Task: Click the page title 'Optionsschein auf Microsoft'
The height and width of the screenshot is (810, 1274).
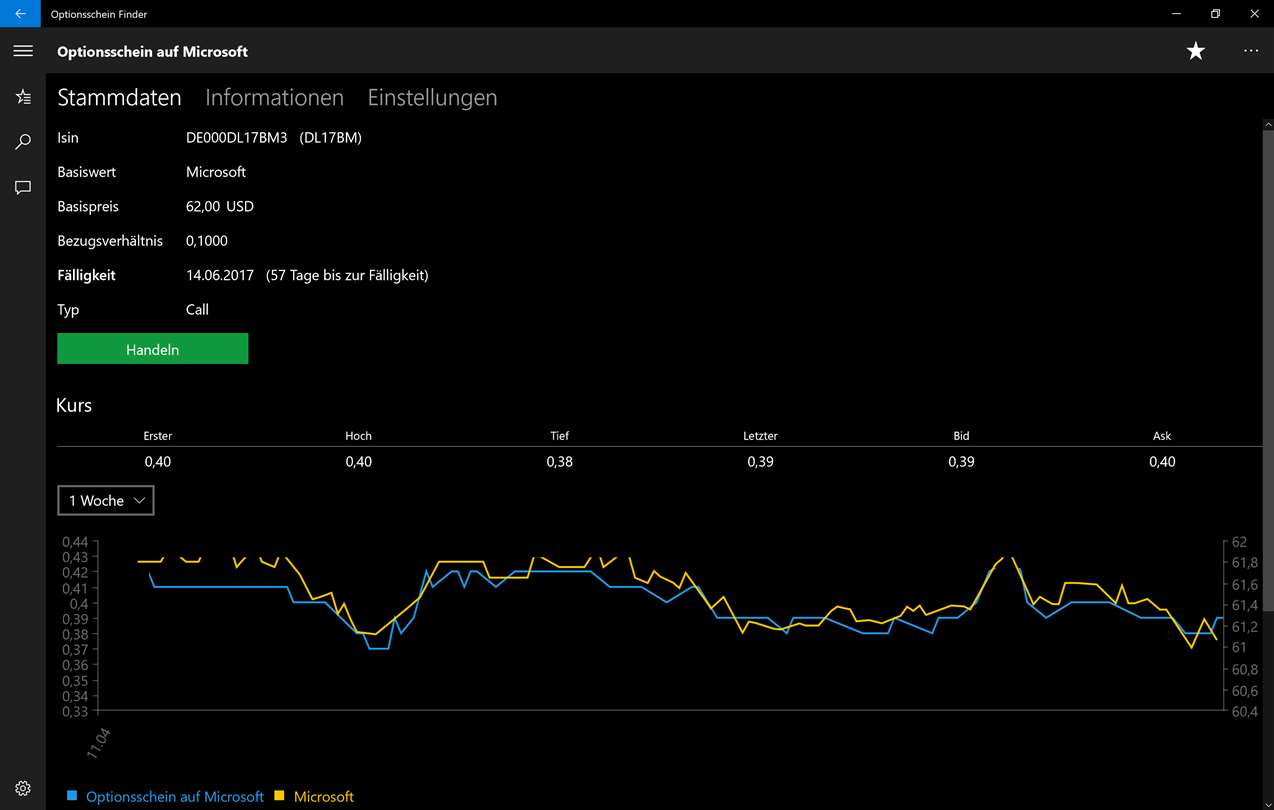Action: [153, 51]
